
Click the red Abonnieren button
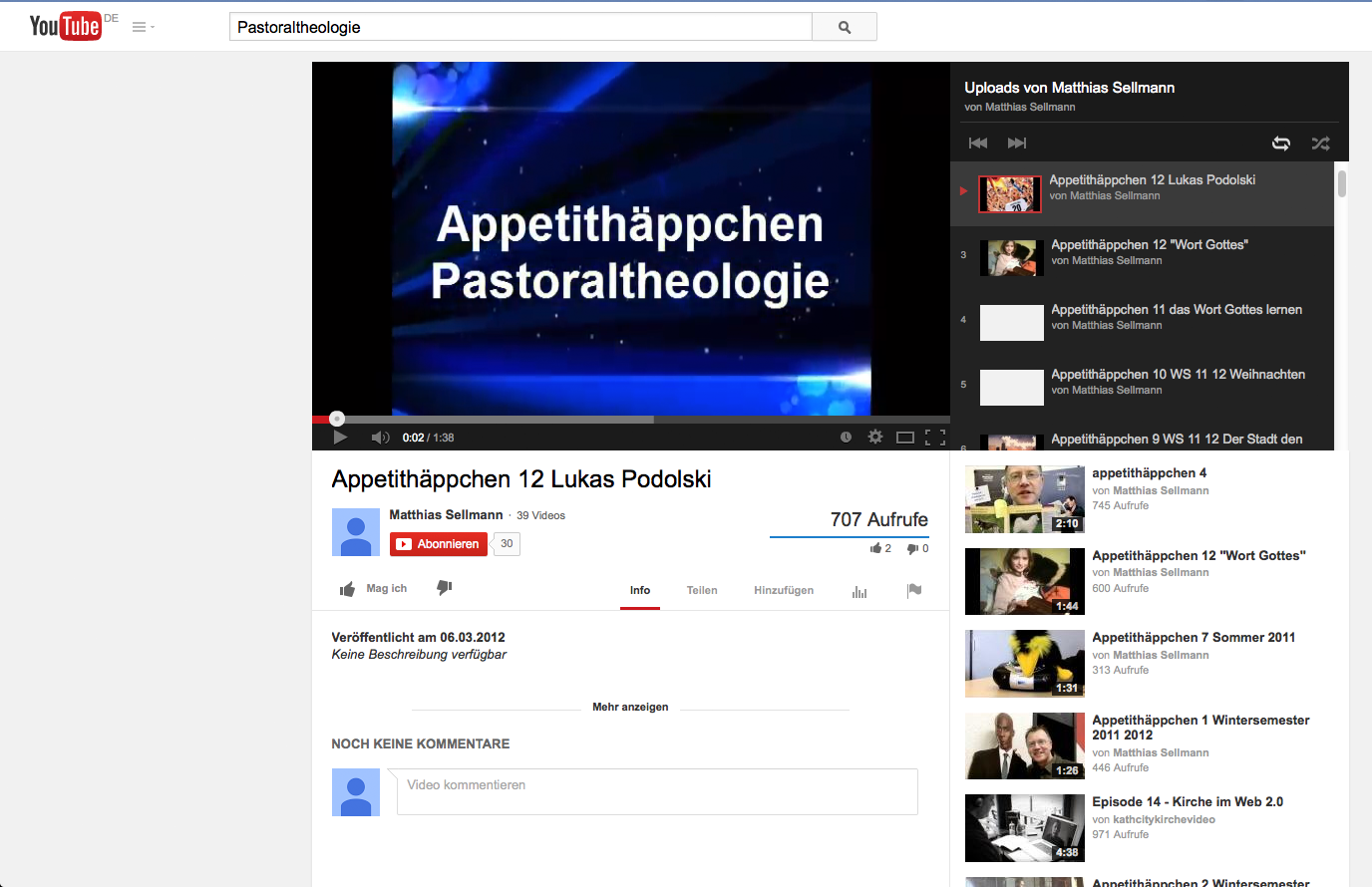(x=439, y=544)
